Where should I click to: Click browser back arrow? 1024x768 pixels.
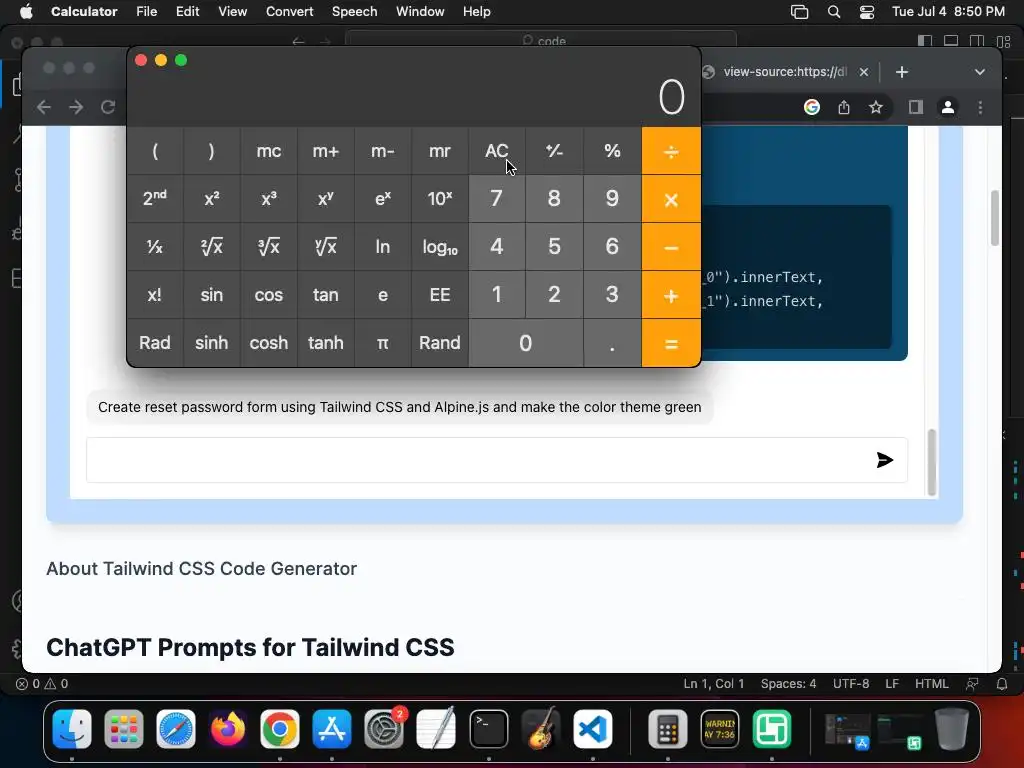click(x=44, y=107)
